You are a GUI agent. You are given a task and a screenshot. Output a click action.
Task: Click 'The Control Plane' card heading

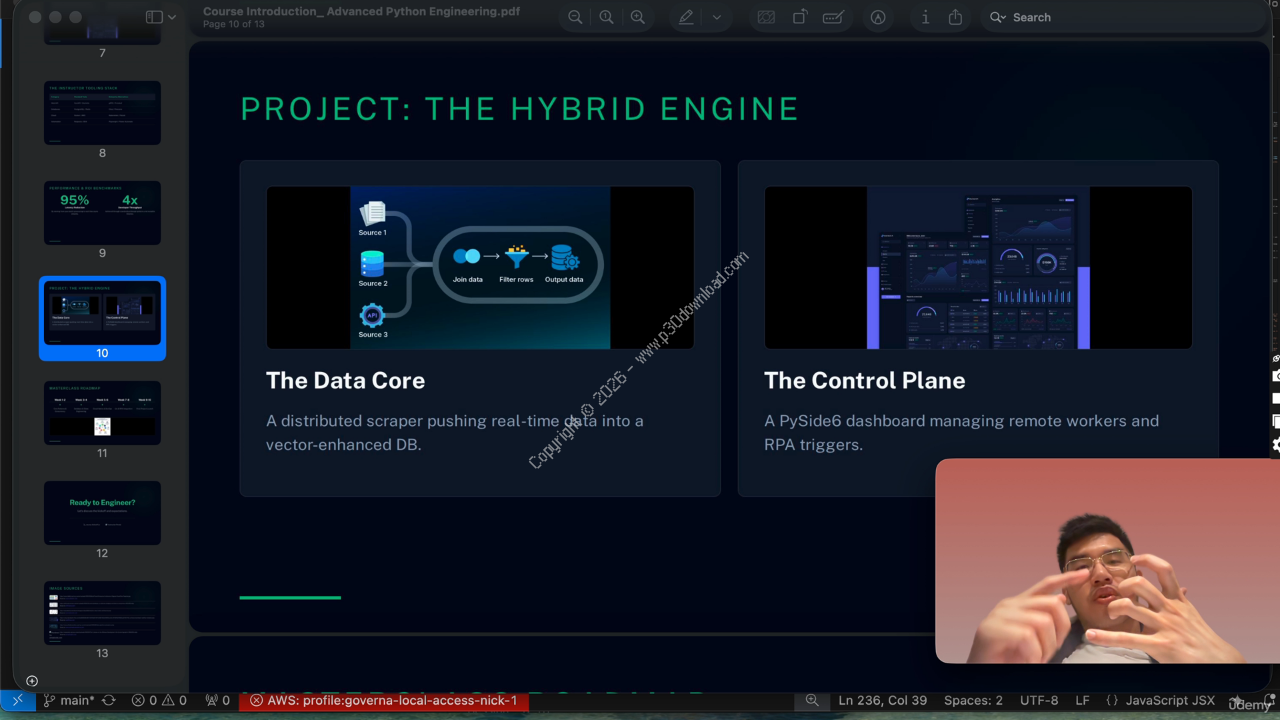pos(864,380)
